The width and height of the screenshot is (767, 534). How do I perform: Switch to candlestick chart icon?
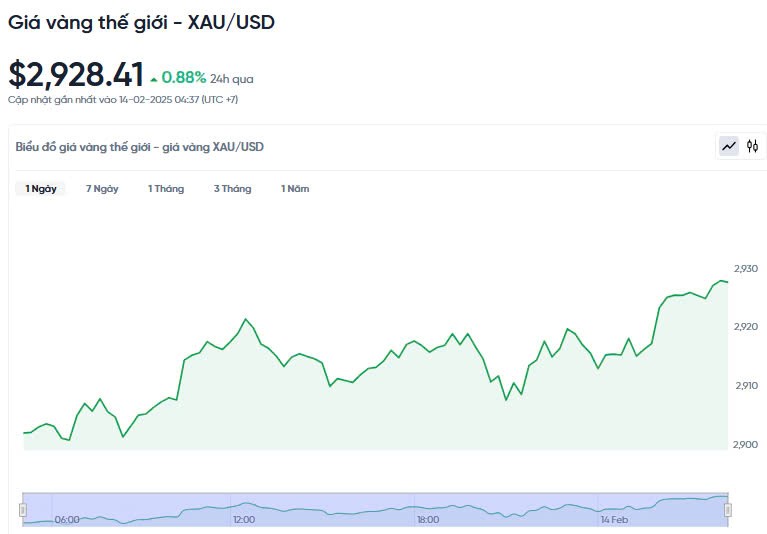click(x=753, y=146)
